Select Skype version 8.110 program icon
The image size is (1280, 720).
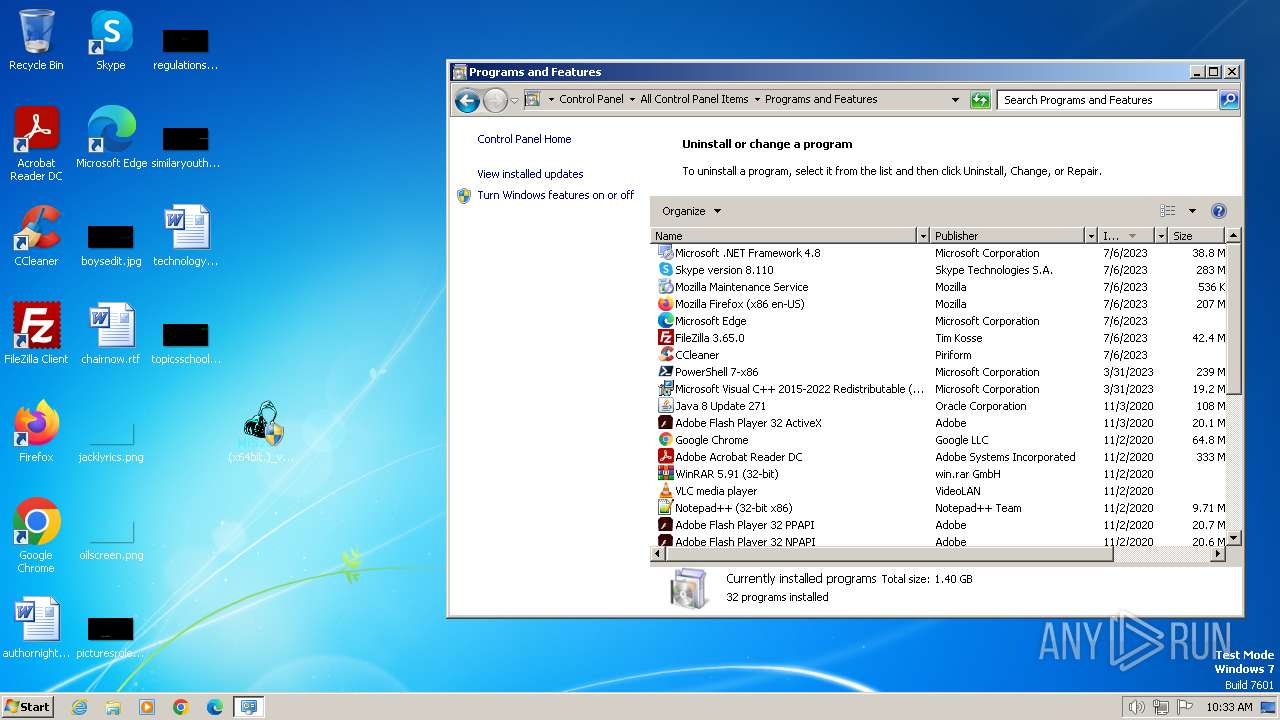(x=666, y=270)
